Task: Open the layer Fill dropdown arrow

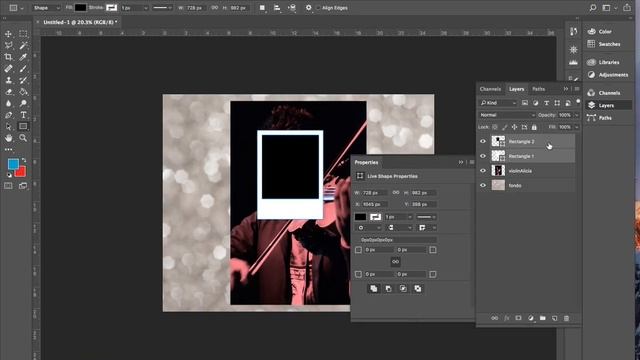Action: (576, 127)
